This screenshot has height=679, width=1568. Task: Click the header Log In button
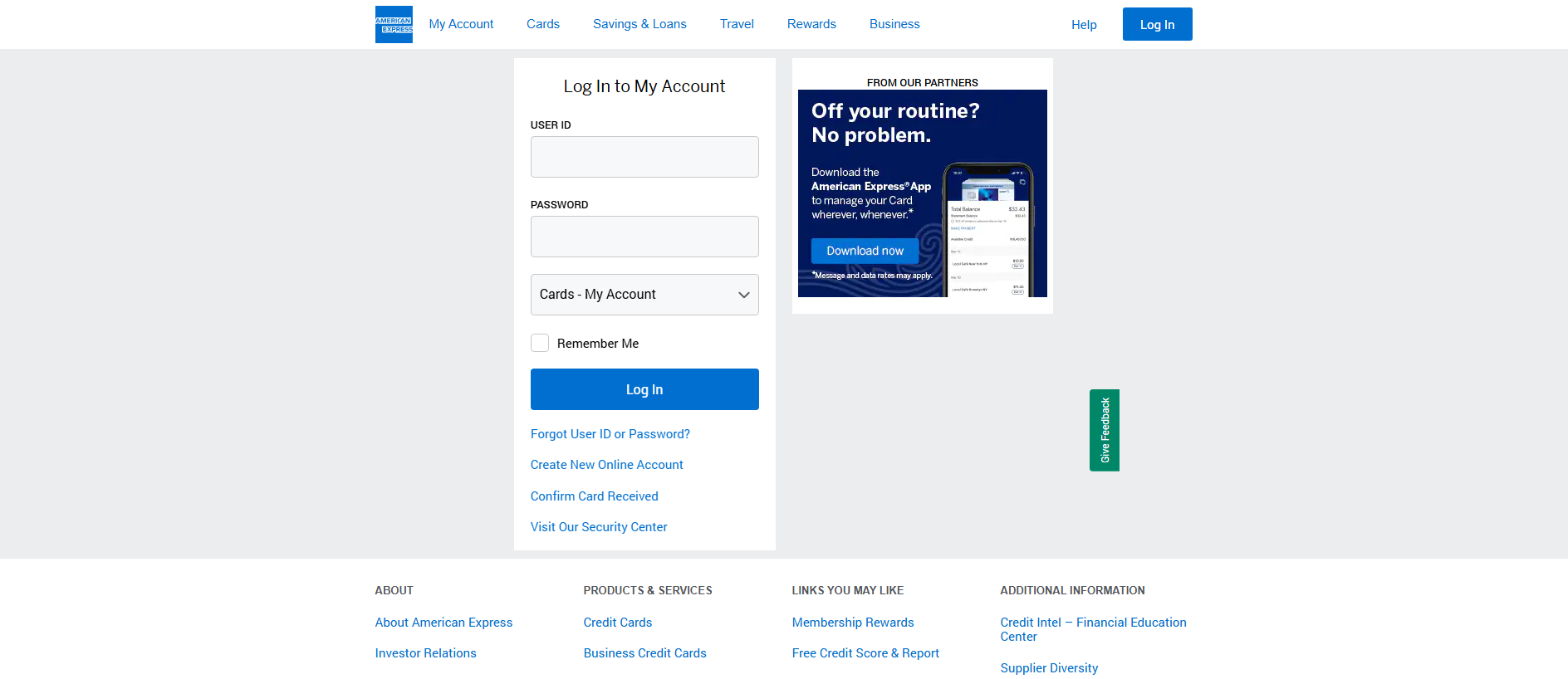click(x=1158, y=24)
